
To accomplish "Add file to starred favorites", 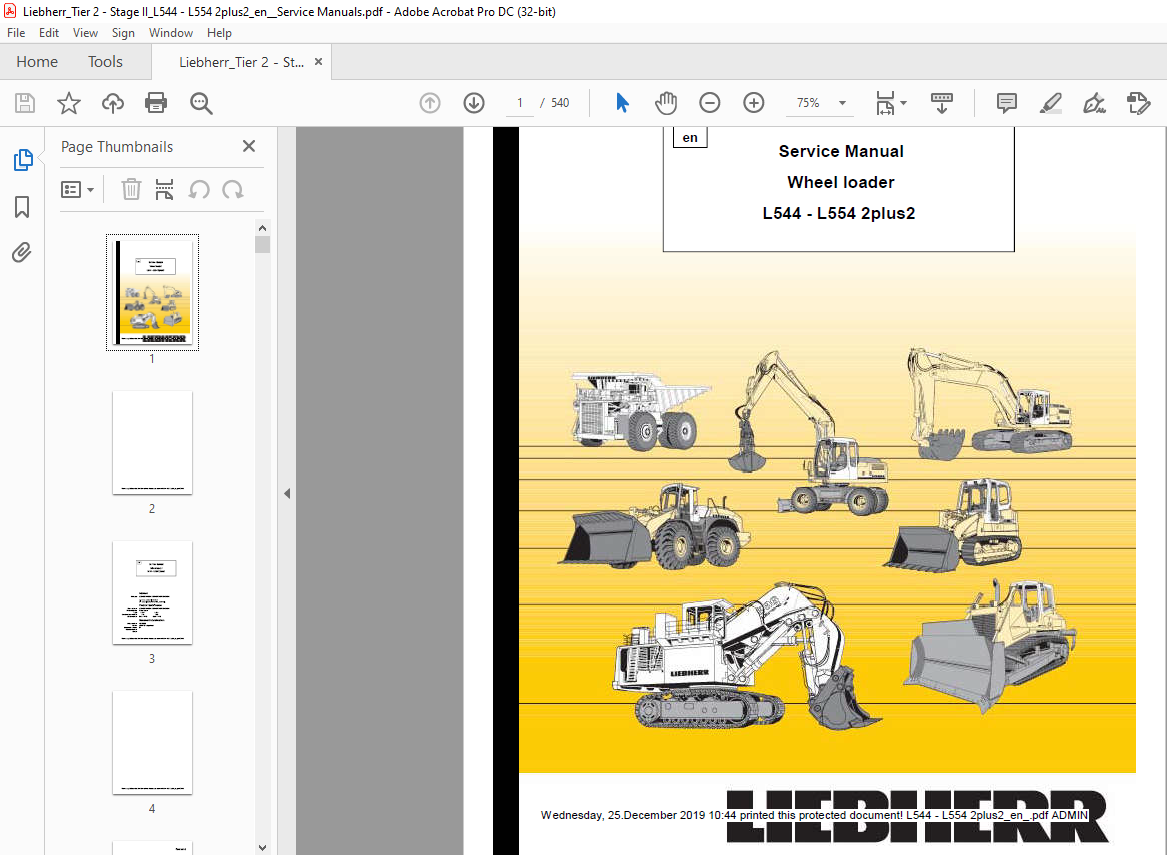I will coord(68,103).
